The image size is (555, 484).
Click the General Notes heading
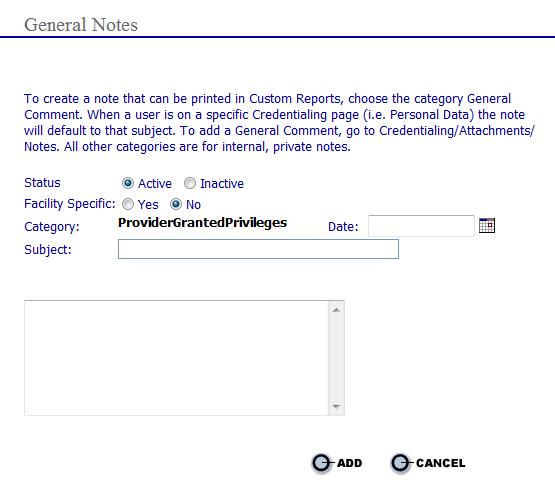tap(81, 25)
